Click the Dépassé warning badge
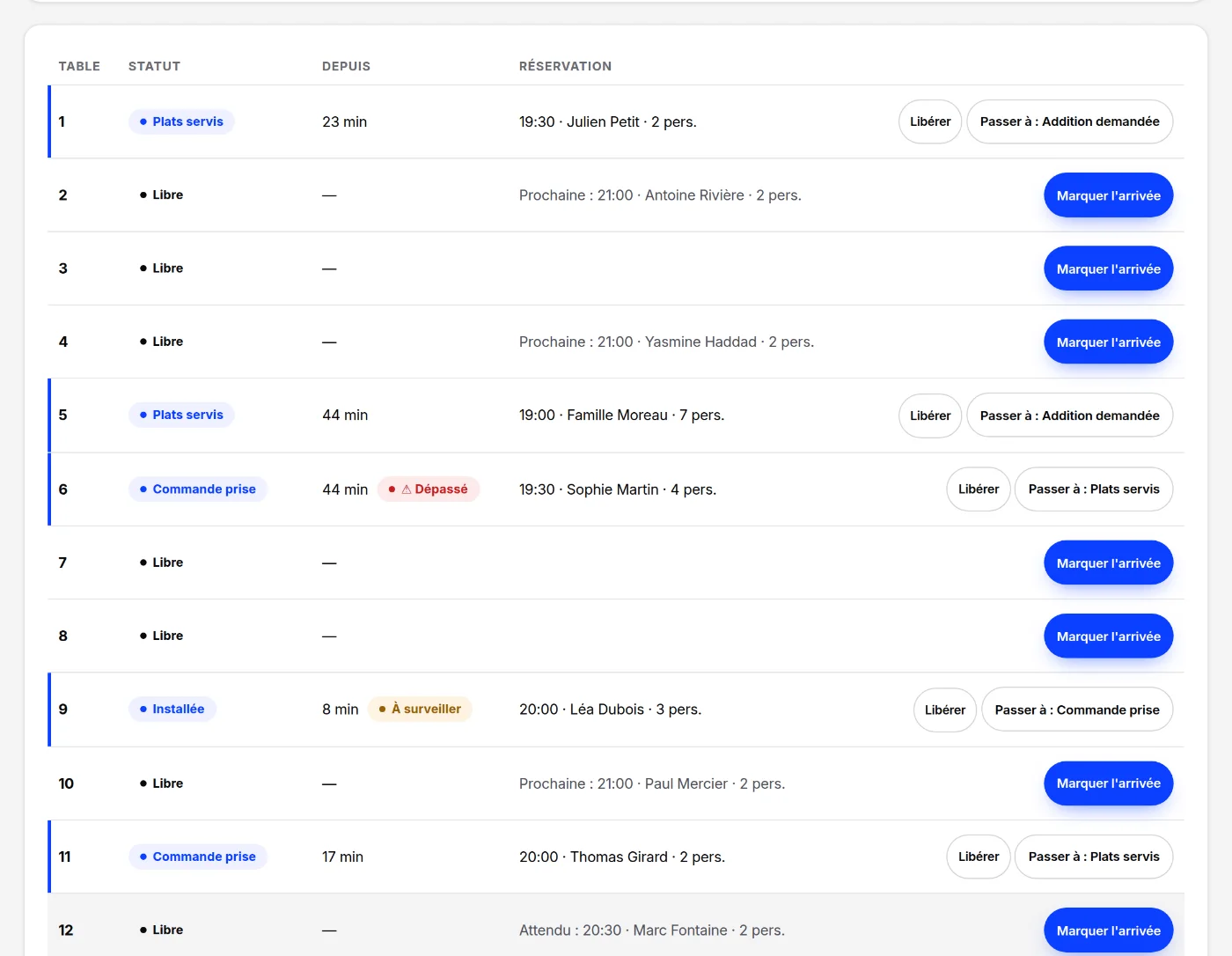The width and height of the screenshot is (1232, 956). [x=429, y=489]
